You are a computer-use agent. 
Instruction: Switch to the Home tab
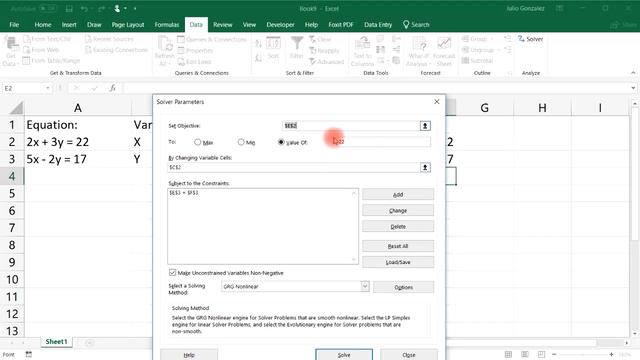[43, 24]
